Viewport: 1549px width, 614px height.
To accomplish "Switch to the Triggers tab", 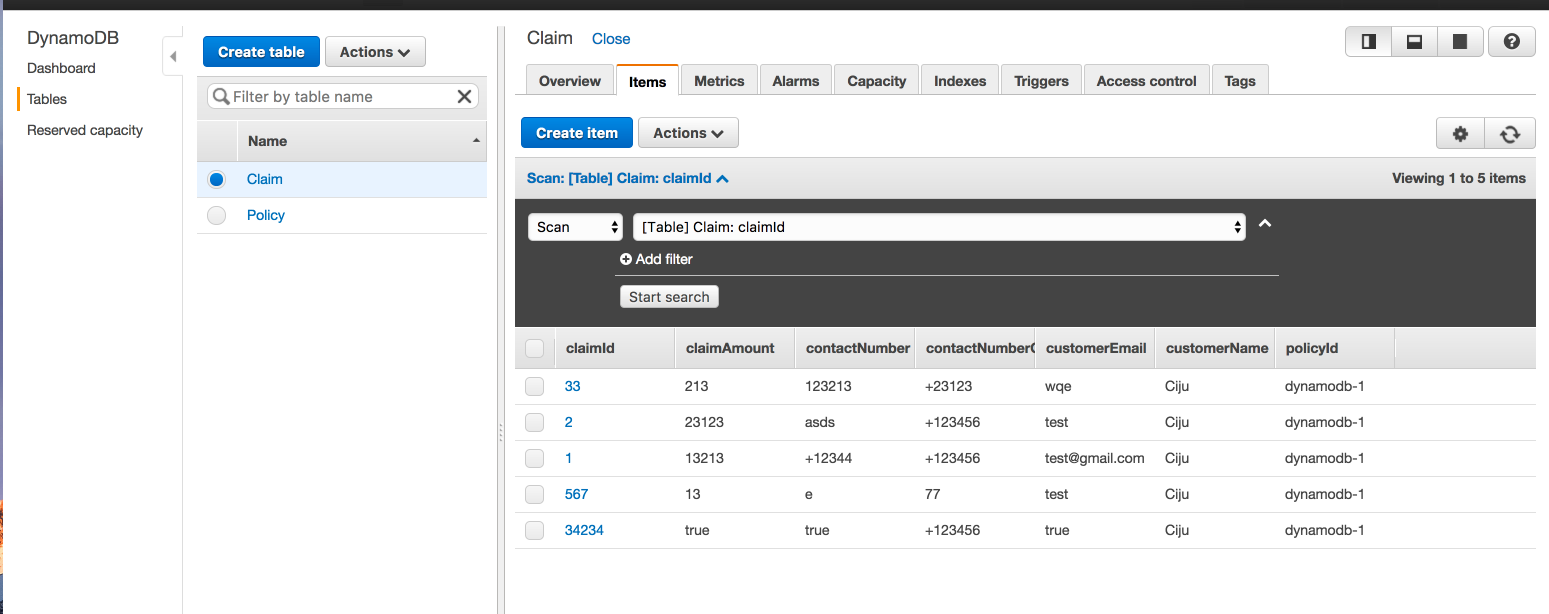I will pyautogui.click(x=1041, y=81).
